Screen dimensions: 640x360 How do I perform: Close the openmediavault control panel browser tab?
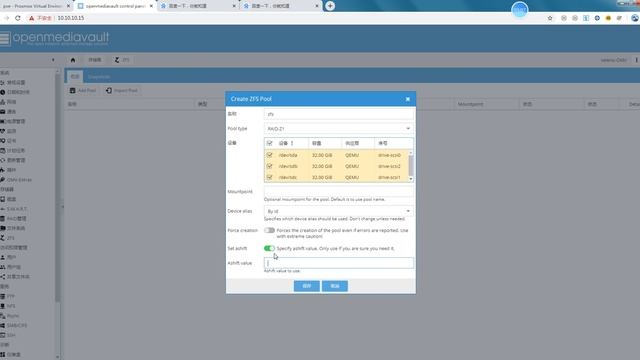click(x=151, y=6)
